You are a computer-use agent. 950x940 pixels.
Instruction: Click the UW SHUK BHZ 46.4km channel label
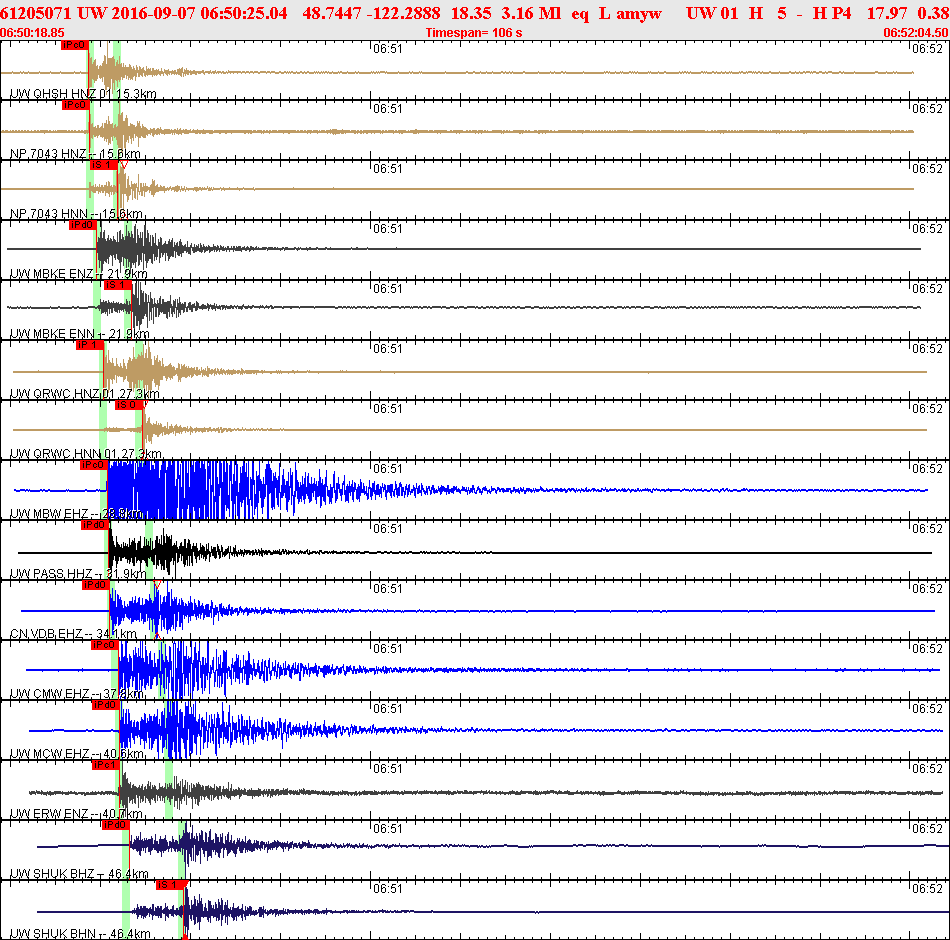(x=79, y=874)
